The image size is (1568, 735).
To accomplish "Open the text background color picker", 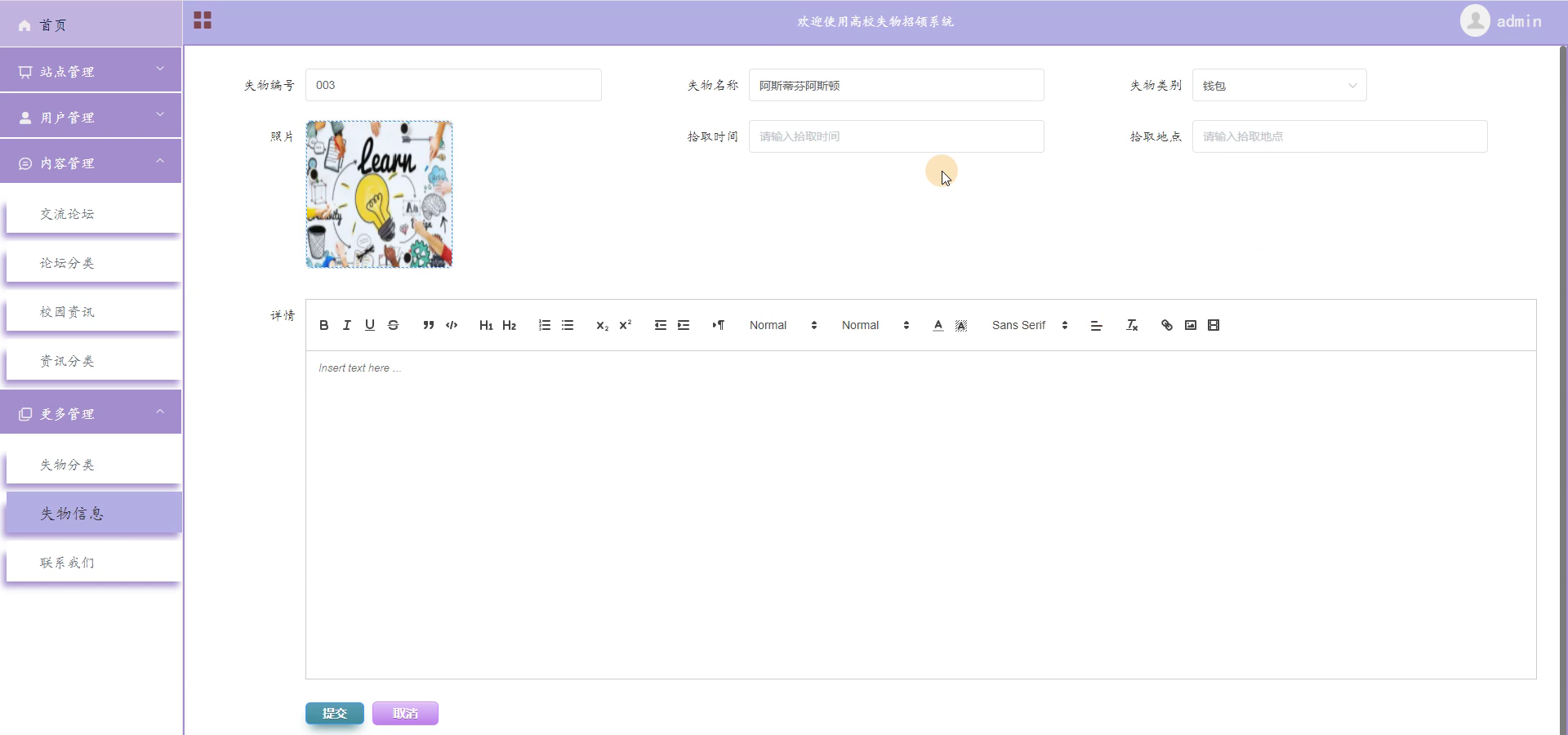I will coord(961,325).
